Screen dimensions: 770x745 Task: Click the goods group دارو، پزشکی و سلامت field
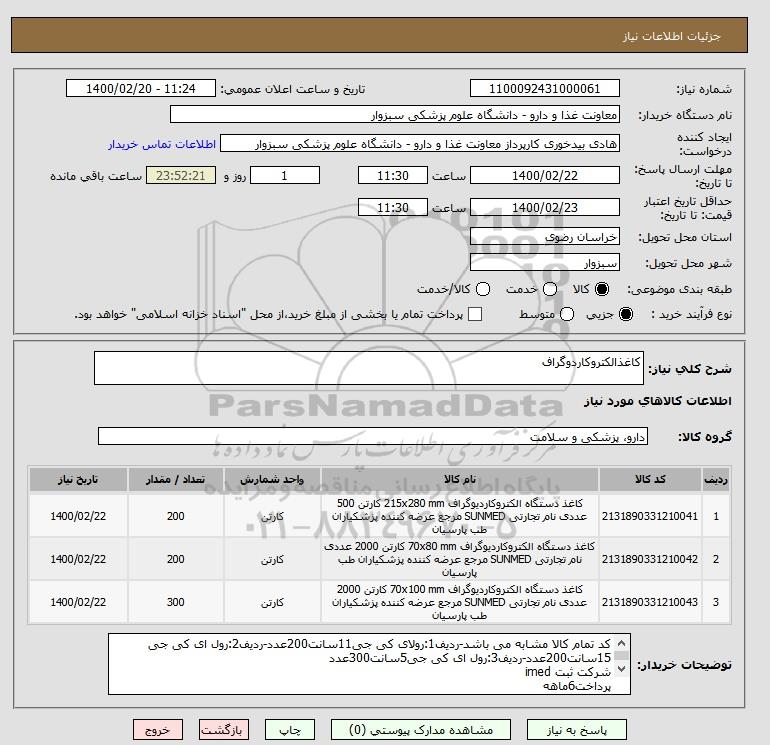(x=373, y=436)
